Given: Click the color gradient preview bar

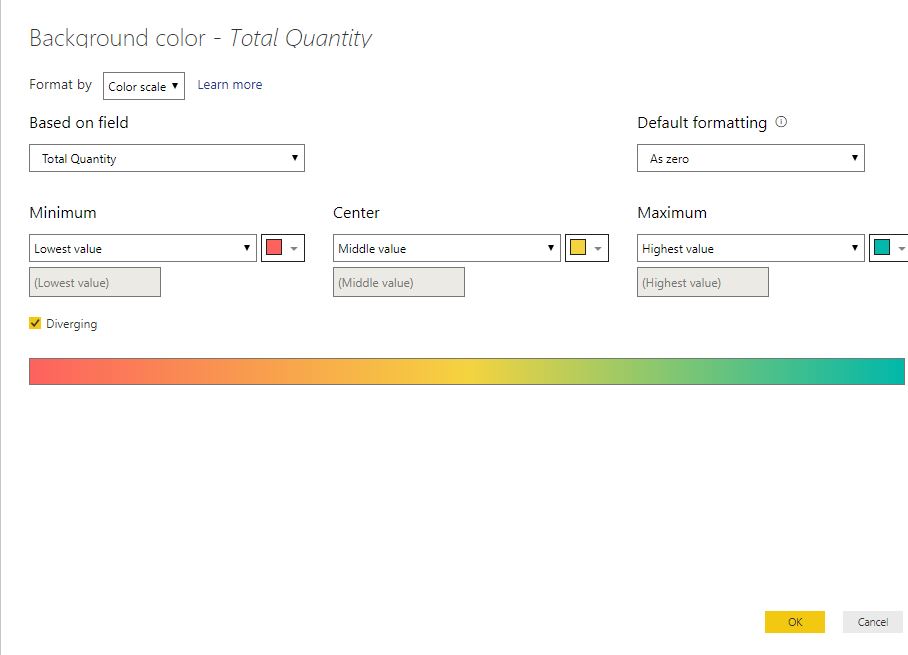Looking at the screenshot, I should pos(467,371).
